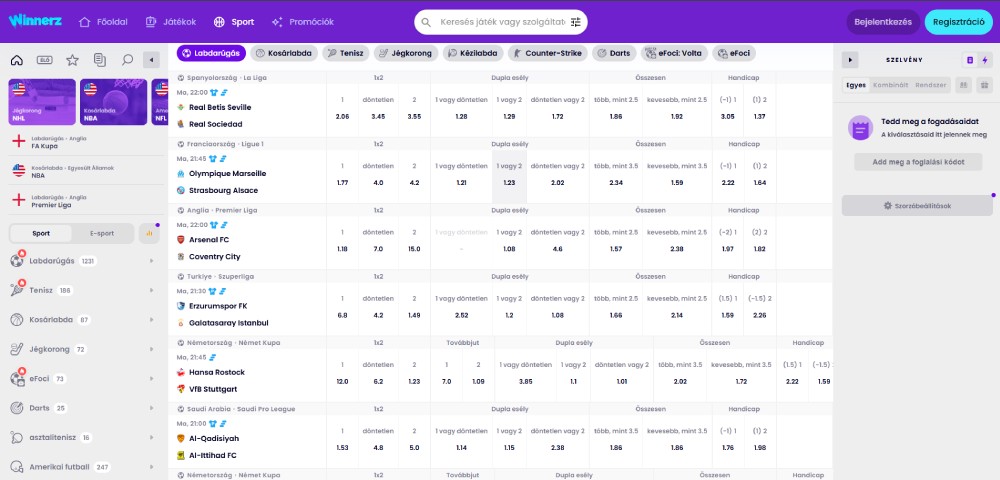Image resolution: width=1000 pixels, height=480 pixels.
Task: Open the bet history documents icon
Action: point(99,61)
